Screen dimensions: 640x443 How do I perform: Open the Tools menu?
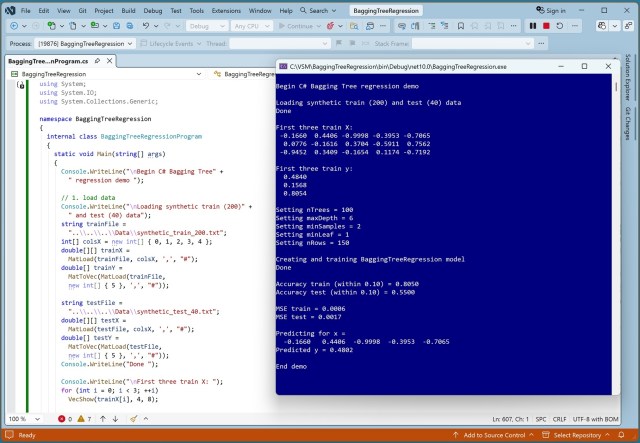(x=196, y=11)
